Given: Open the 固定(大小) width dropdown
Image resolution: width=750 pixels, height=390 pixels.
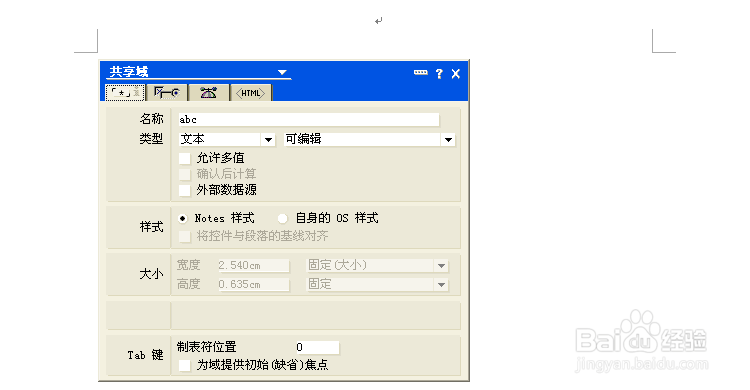Looking at the screenshot, I should (x=441, y=266).
